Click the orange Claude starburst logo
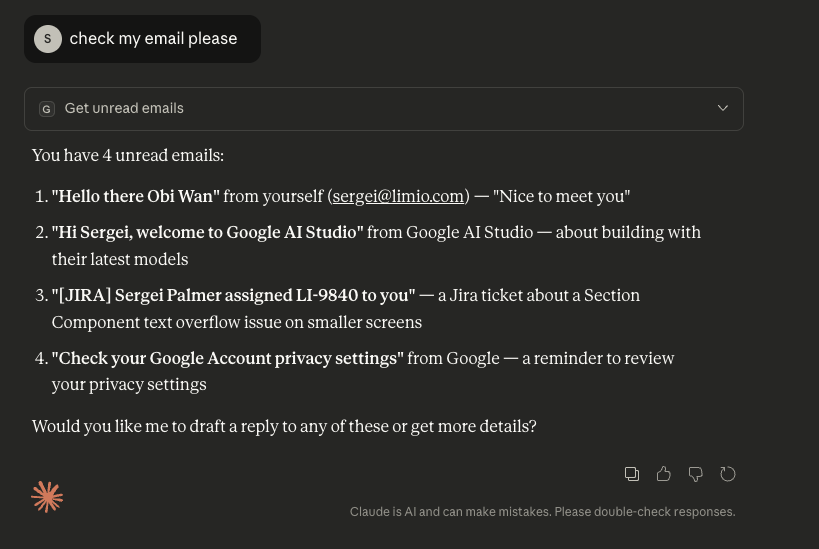The image size is (819, 549). [x=47, y=497]
